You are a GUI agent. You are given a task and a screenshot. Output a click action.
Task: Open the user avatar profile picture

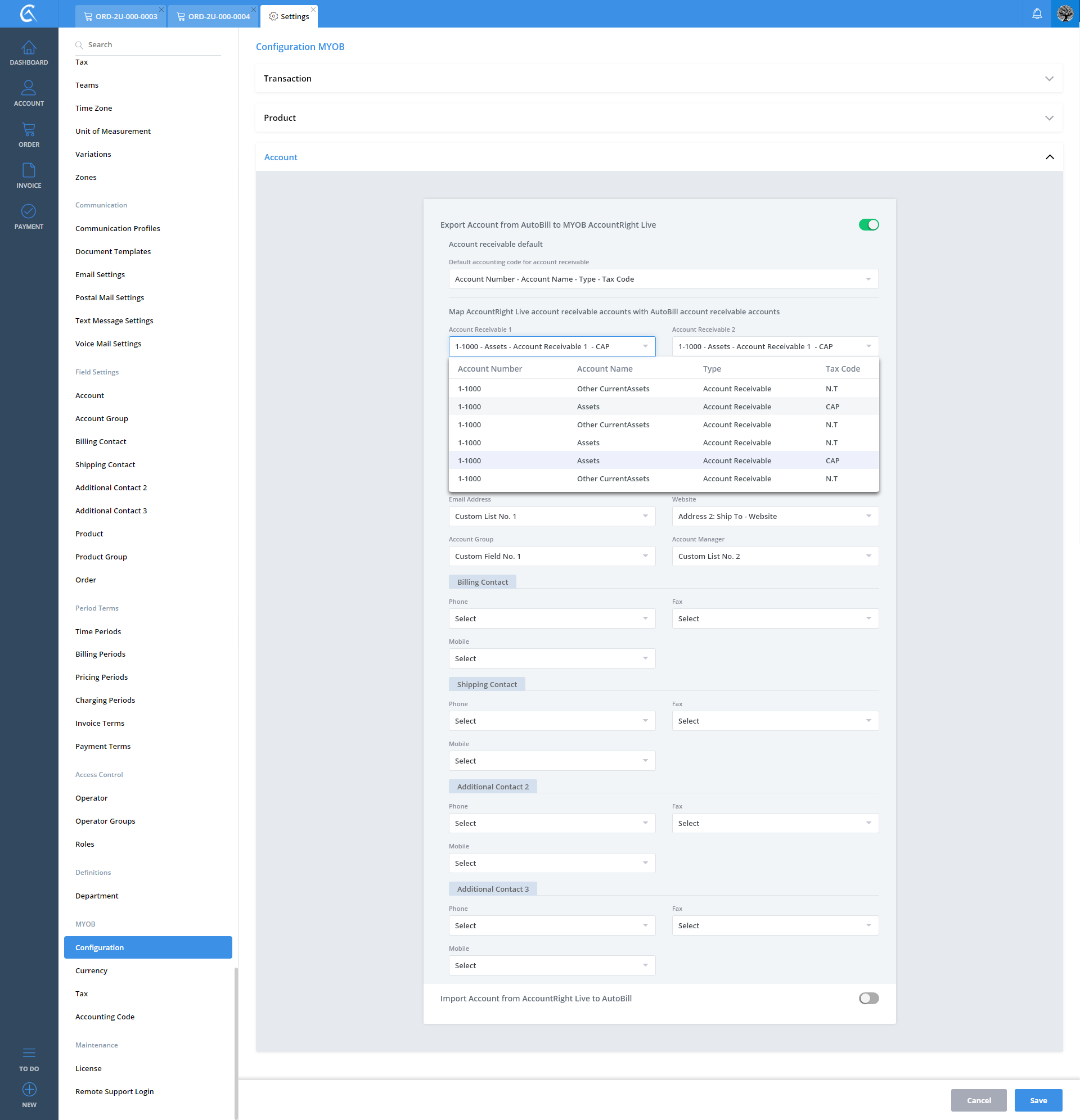point(1065,13)
